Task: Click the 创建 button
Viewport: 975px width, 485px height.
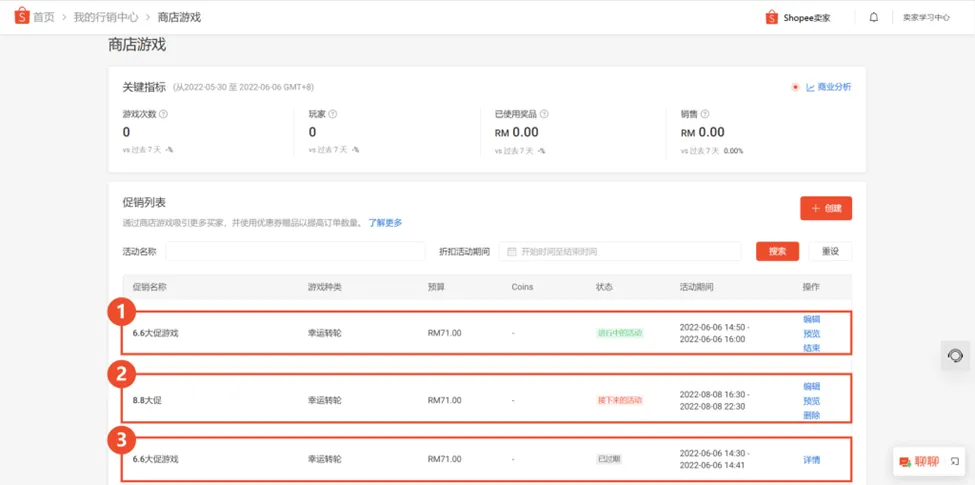Action: [826, 208]
